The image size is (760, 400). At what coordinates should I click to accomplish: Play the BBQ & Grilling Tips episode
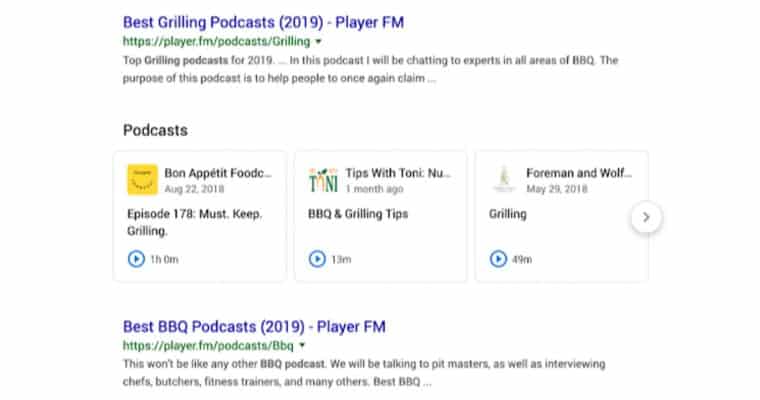(x=317, y=259)
